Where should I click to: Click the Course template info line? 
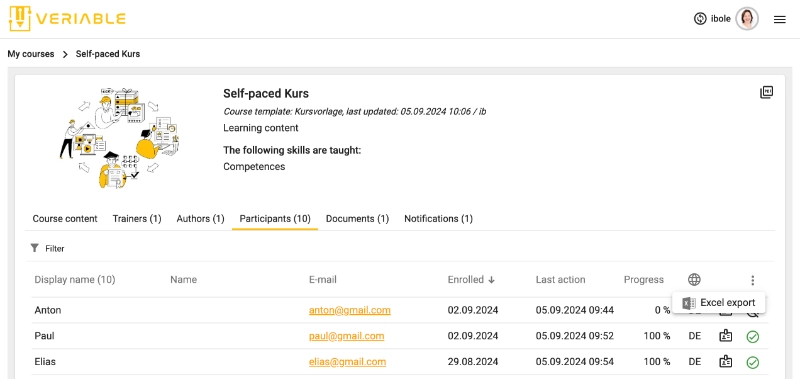pyautogui.click(x=355, y=111)
